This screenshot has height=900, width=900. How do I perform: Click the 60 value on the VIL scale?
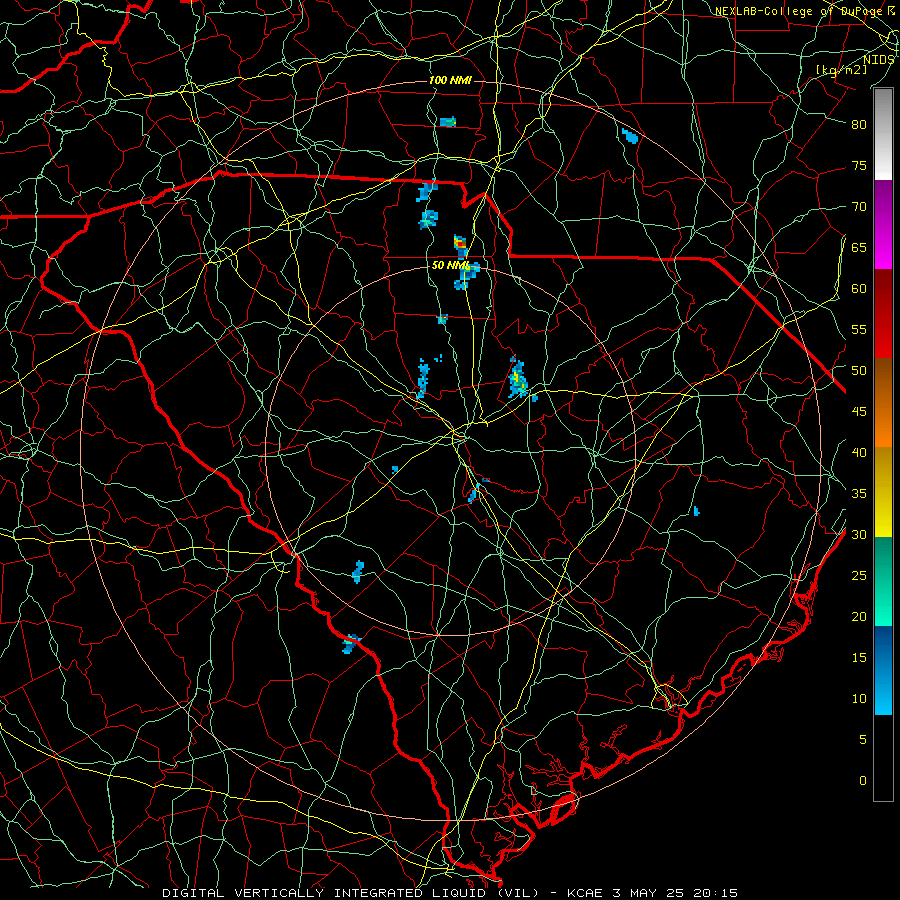(859, 289)
